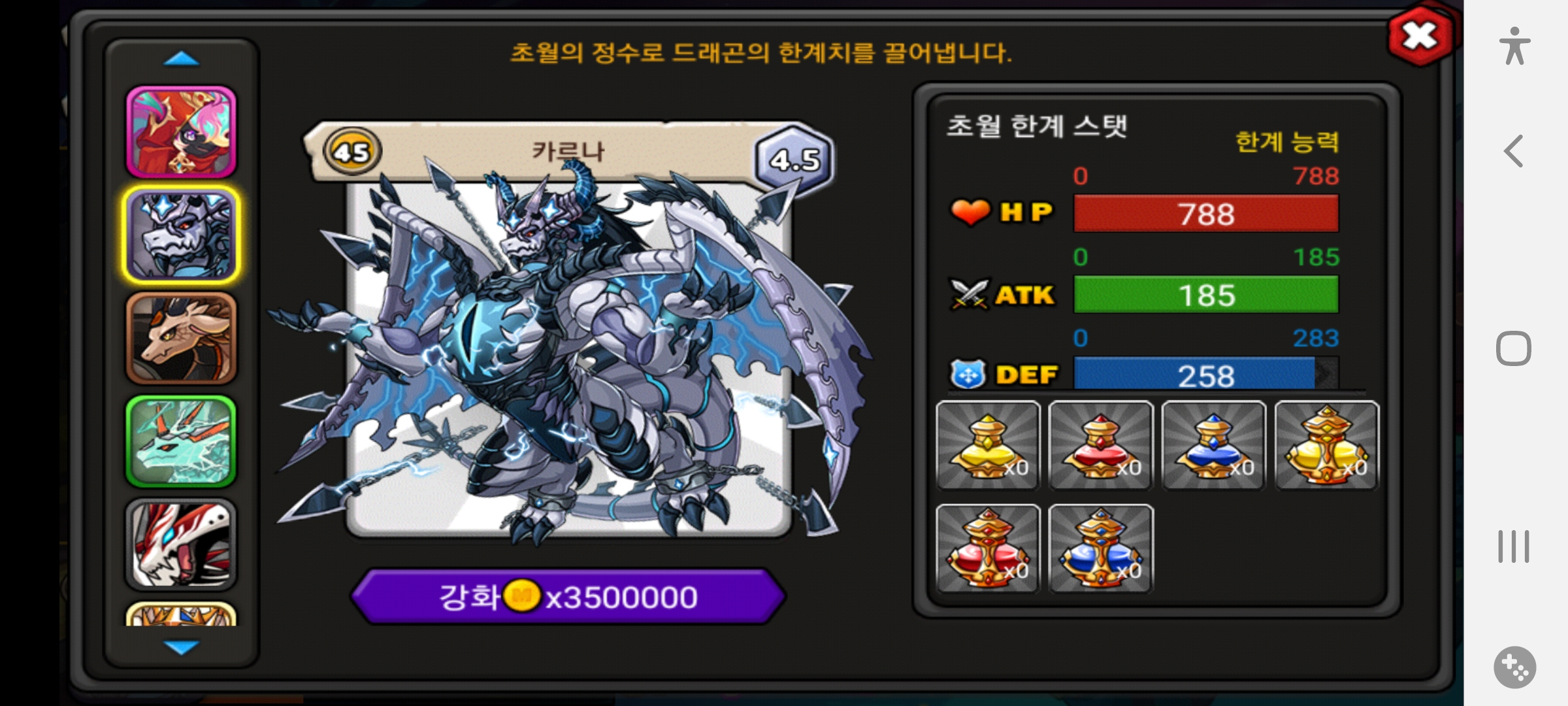Open recent apps with three-bar button
The width and height of the screenshot is (1568, 706).
(x=1514, y=546)
